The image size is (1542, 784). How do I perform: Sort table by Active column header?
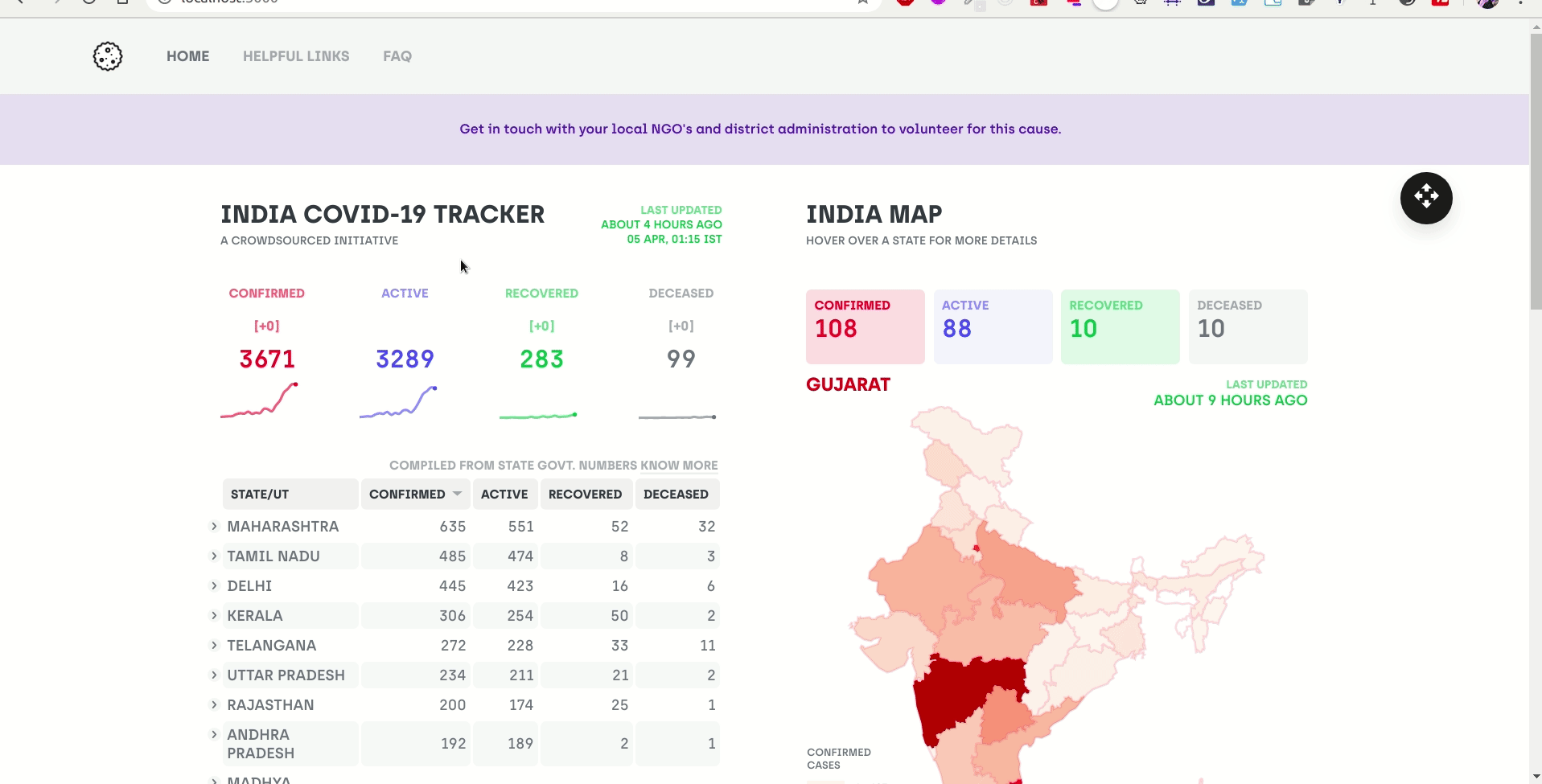click(504, 494)
